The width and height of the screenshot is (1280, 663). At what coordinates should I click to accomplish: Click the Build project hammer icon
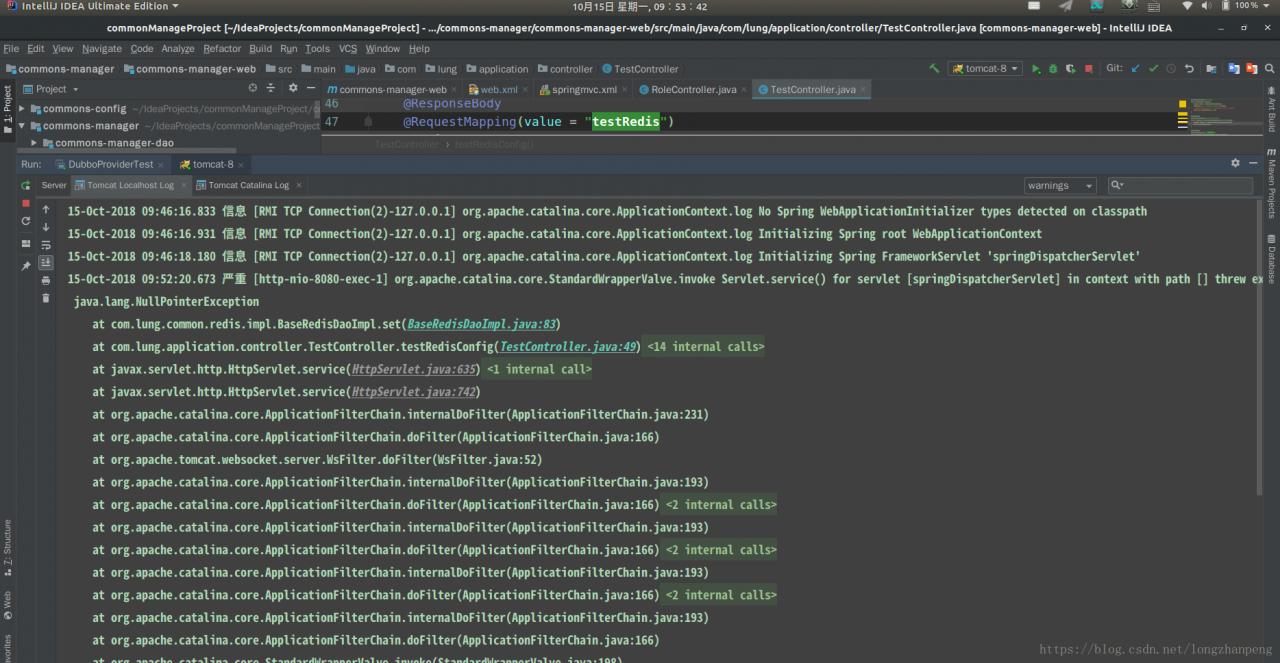pos(934,69)
